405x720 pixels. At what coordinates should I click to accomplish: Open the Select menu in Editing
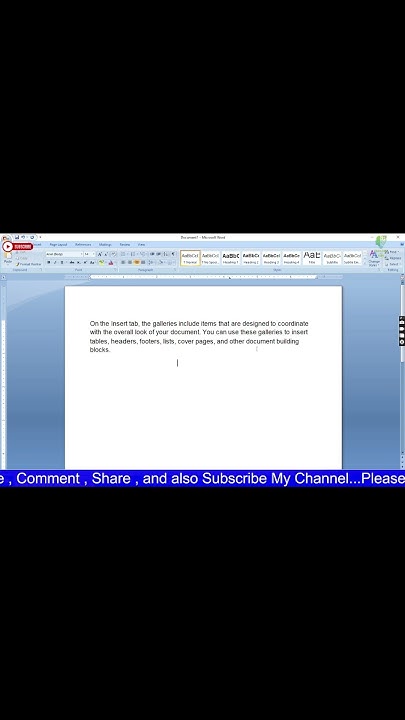pos(393,264)
